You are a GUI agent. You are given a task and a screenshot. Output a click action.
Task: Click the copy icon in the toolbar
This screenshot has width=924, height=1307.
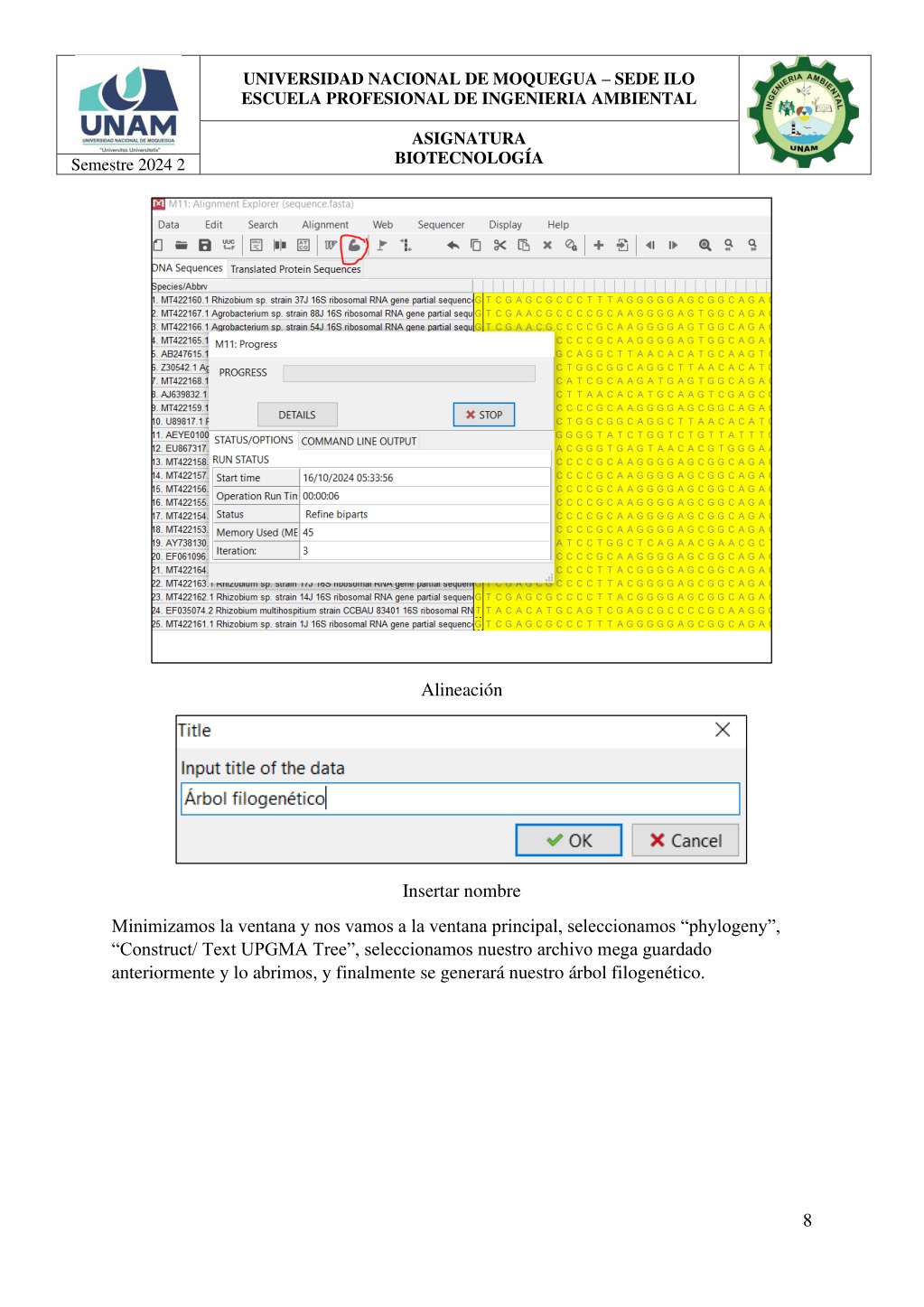pyautogui.click(x=476, y=245)
